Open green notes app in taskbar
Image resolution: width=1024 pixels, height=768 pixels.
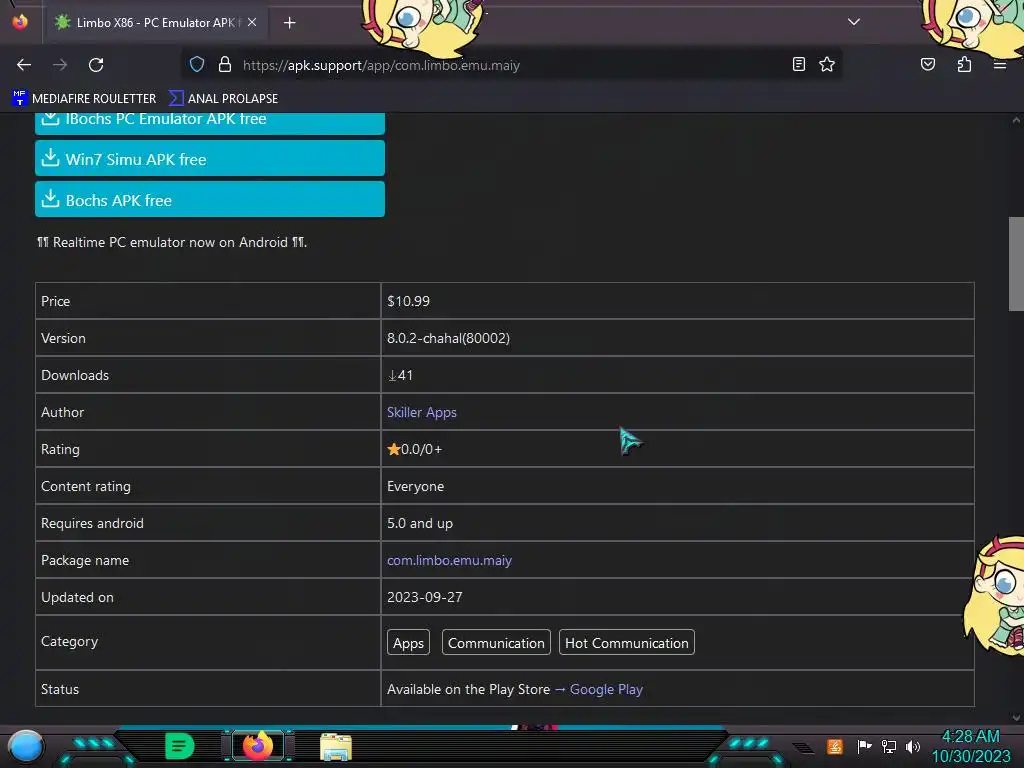click(x=179, y=746)
